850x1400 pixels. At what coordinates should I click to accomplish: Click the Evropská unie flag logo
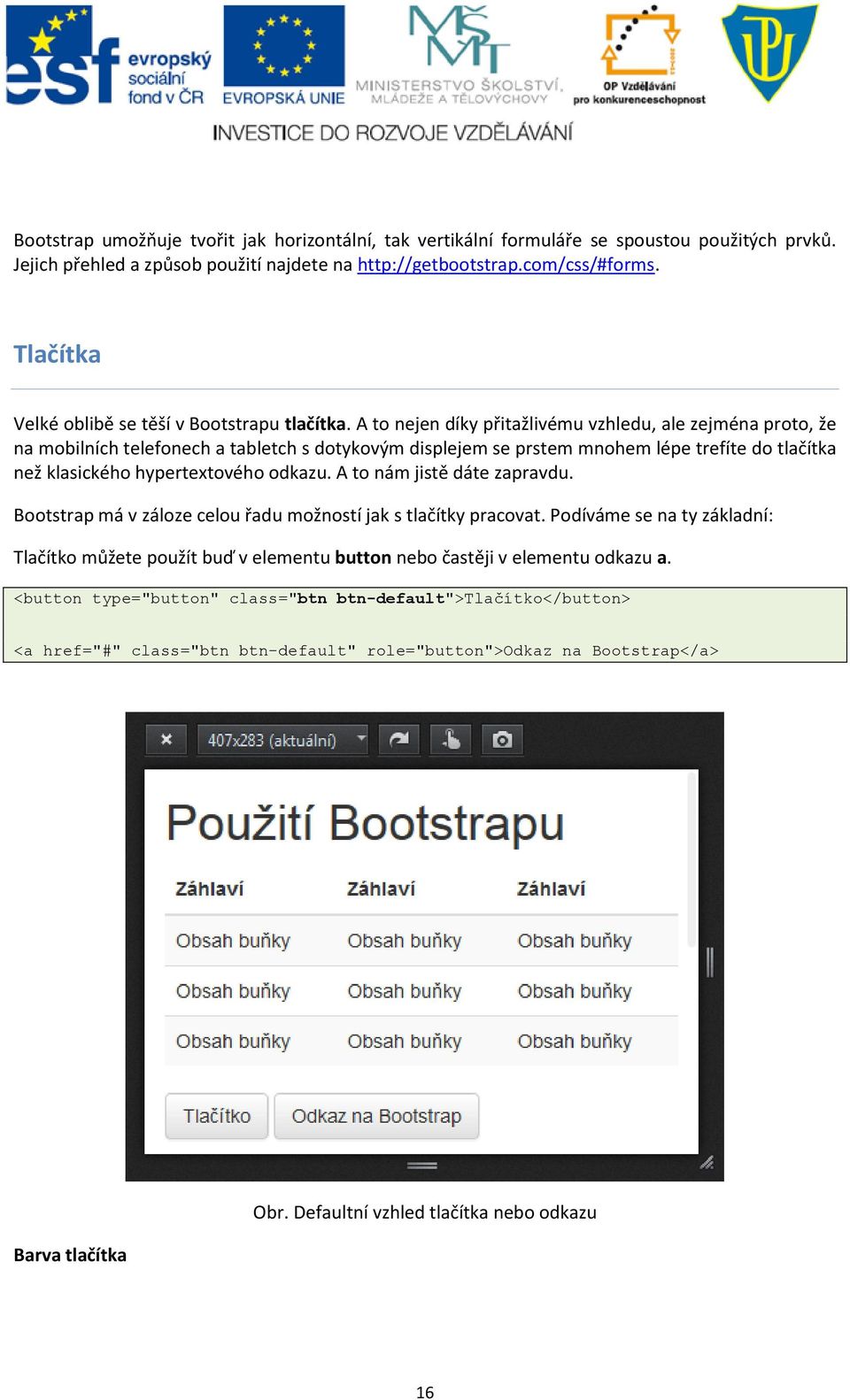point(283,55)
